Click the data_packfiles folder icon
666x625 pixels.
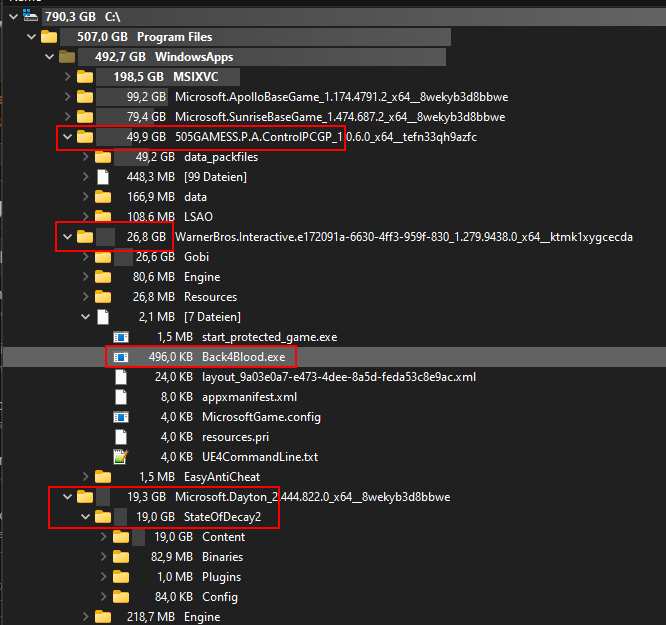pyautogui.click(x=103, y=157)
